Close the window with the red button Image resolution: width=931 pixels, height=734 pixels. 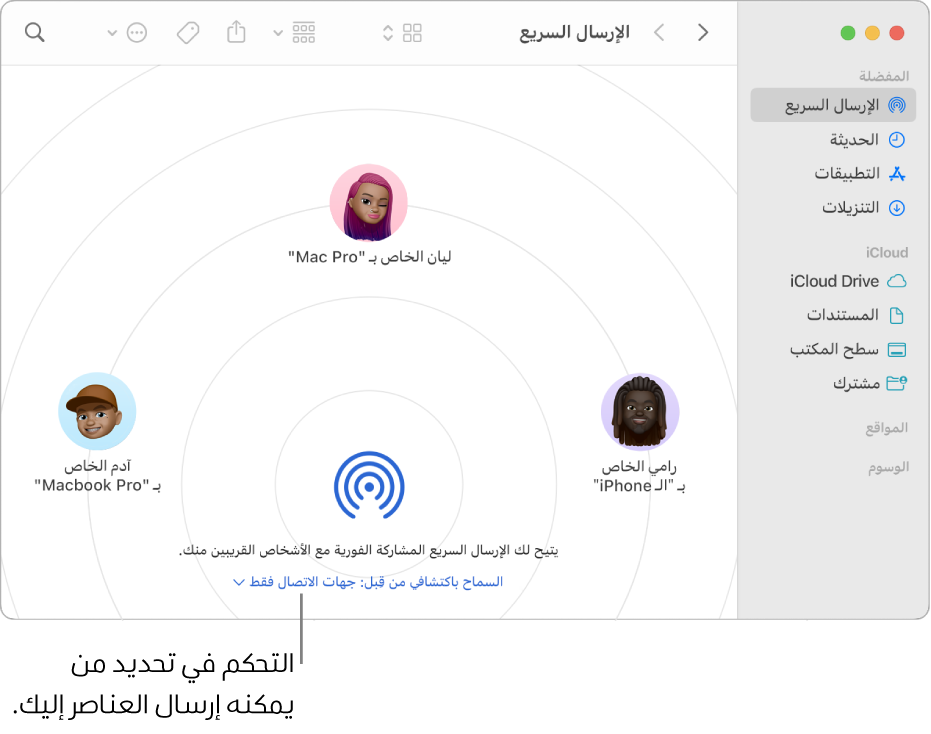(897, 33)
